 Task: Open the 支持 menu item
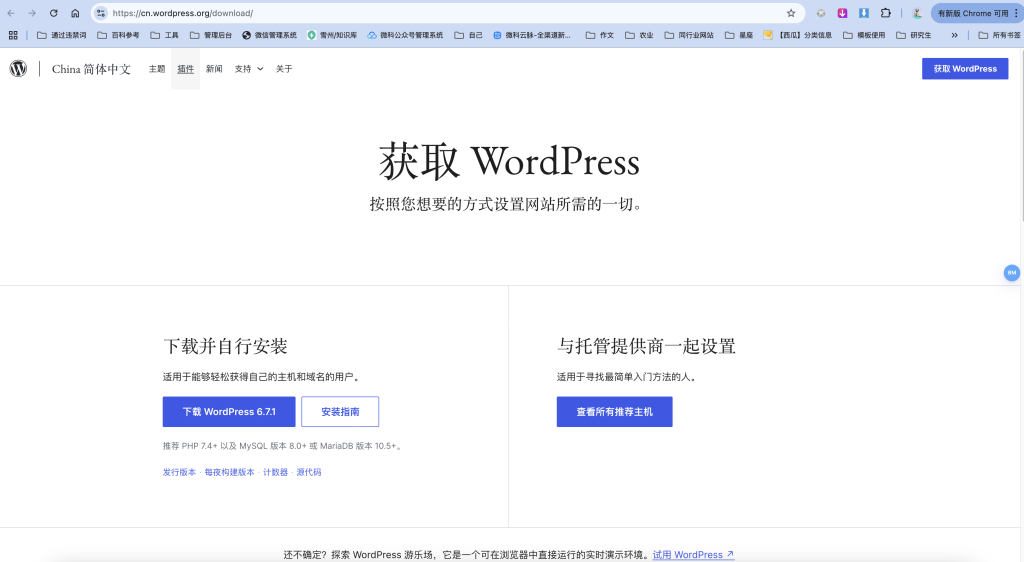(x=243, y=69)
